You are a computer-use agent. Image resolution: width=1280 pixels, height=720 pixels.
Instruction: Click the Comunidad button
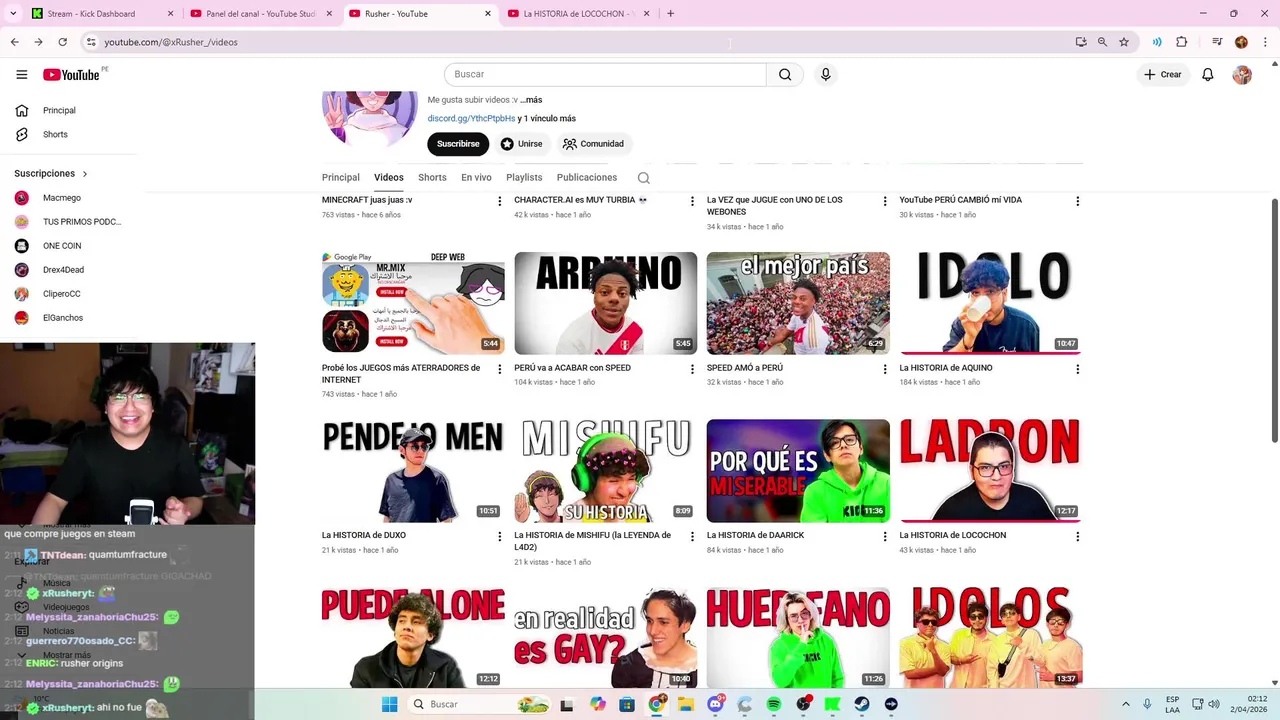593,144
